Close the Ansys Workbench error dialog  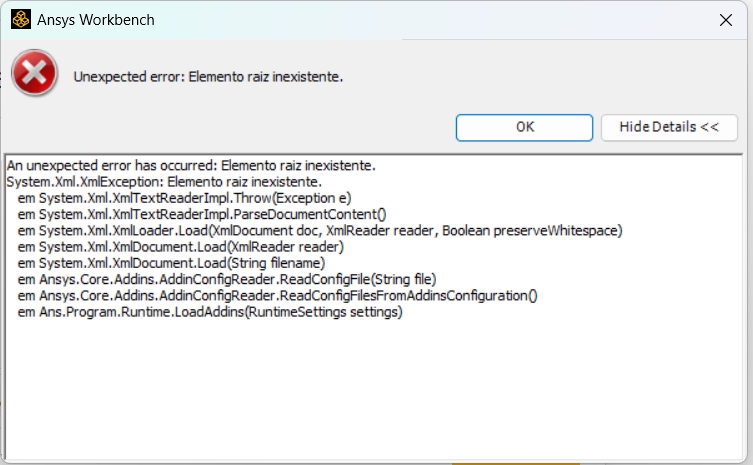tap(726, 20)
